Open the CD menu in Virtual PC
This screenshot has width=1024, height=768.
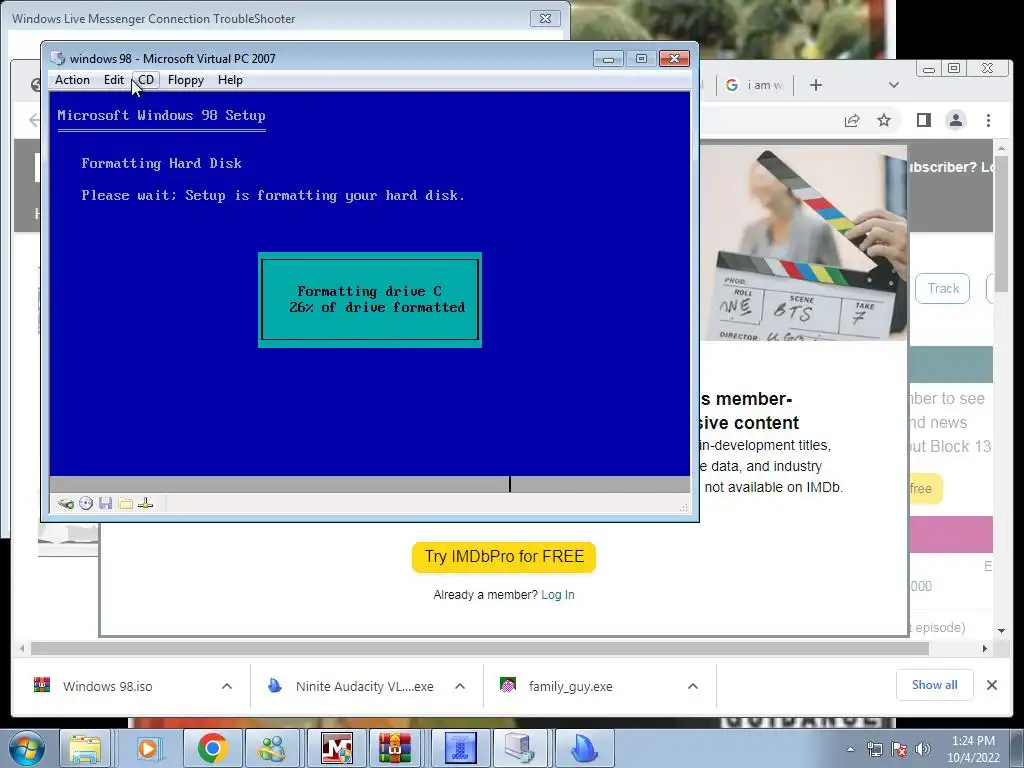[146, 80]
